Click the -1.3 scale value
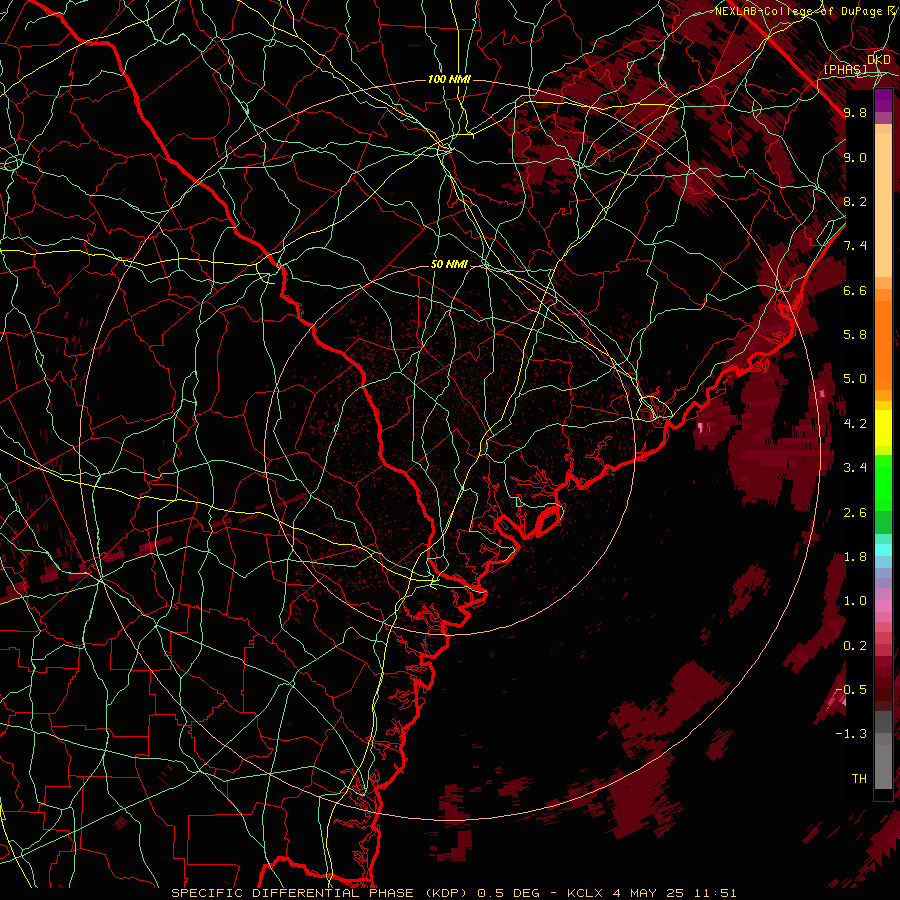The height and width of the screenshot is (900, 900). coord(851,734)
